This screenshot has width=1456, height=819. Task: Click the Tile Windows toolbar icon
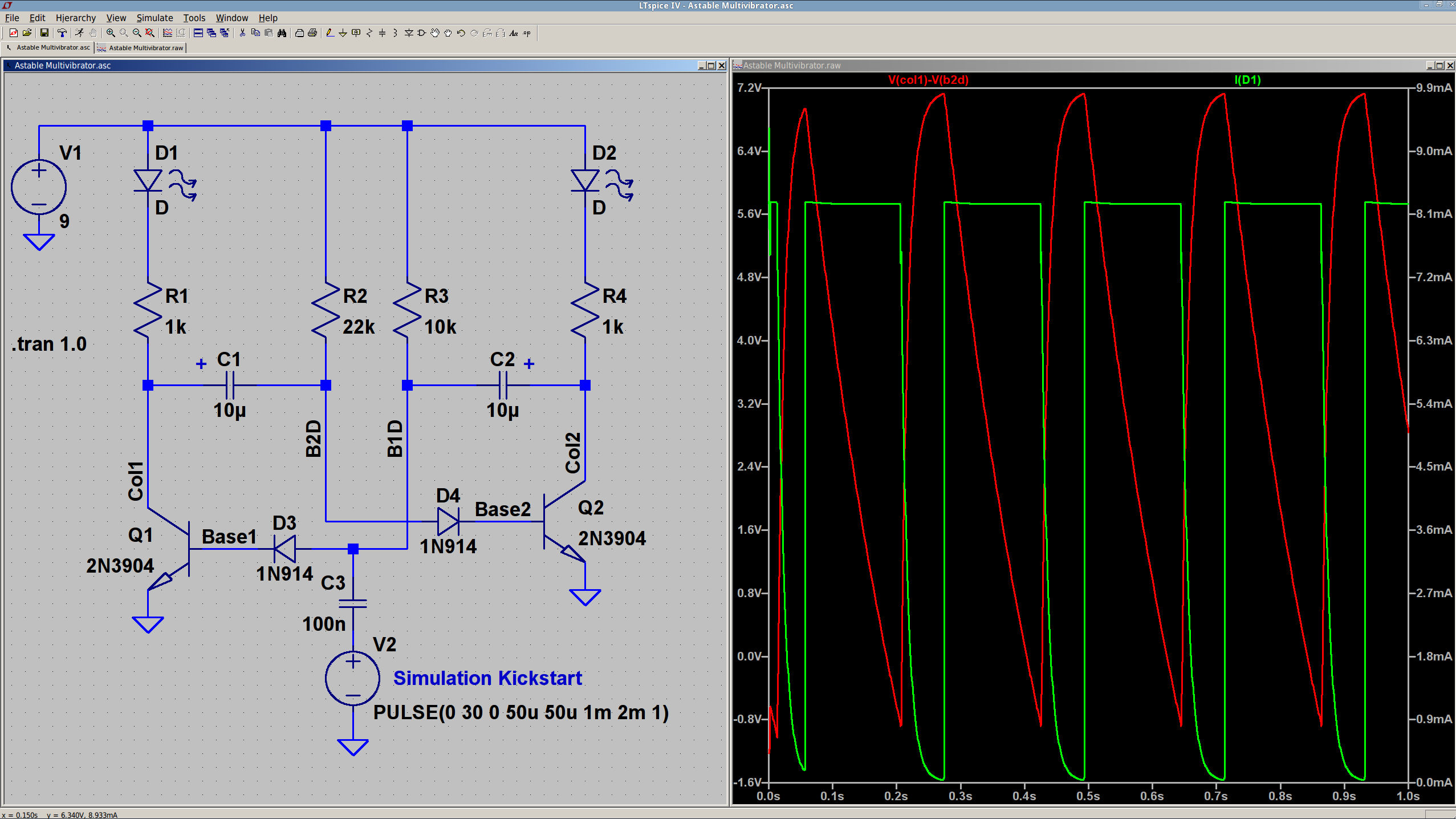[x=198, y=33]
